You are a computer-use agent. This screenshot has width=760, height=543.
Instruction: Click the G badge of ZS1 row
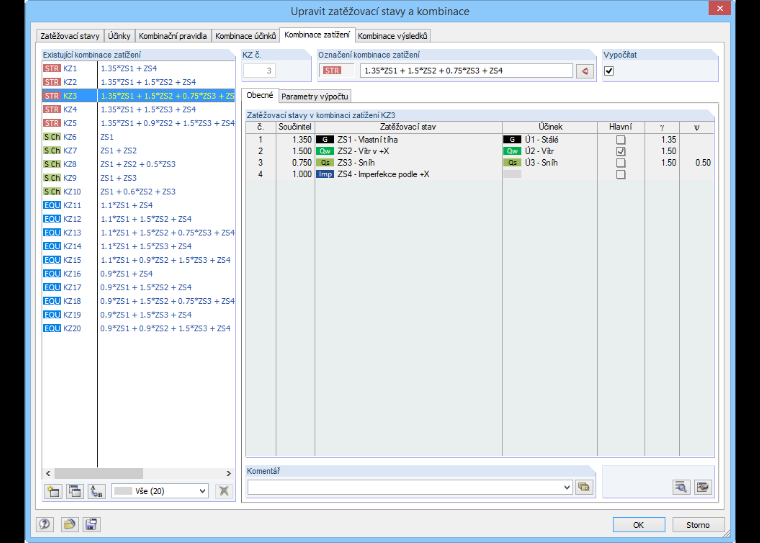click(325, 140)
